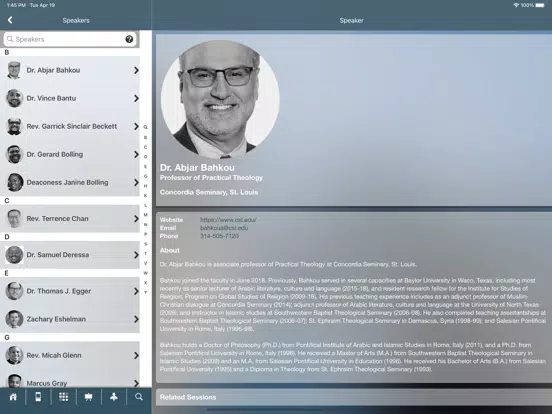552x414 pixels.
Task: Select Rev. Garrick Sinclair Beckett's avatar
Action: click(14, 126)
